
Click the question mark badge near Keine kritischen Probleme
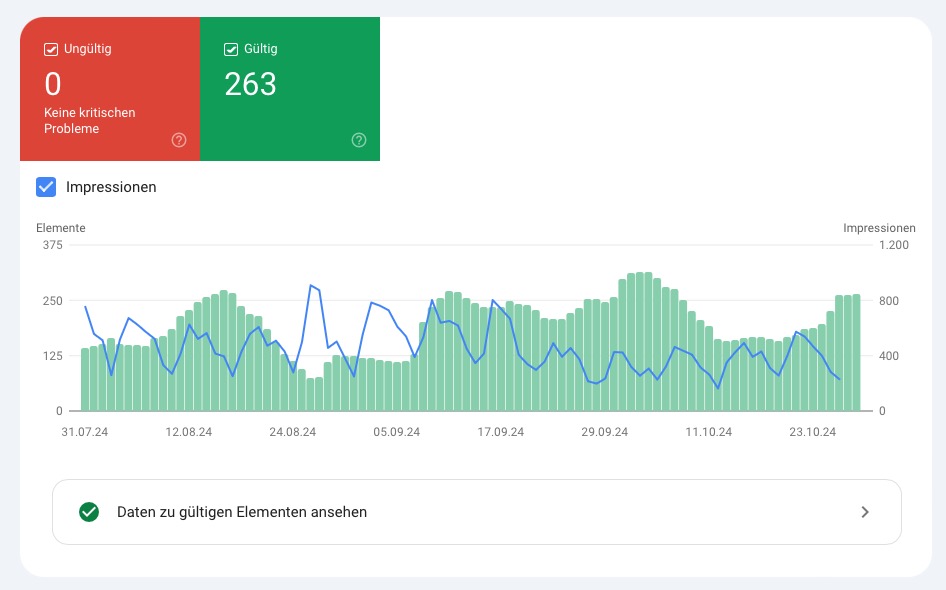click(178, 140)
